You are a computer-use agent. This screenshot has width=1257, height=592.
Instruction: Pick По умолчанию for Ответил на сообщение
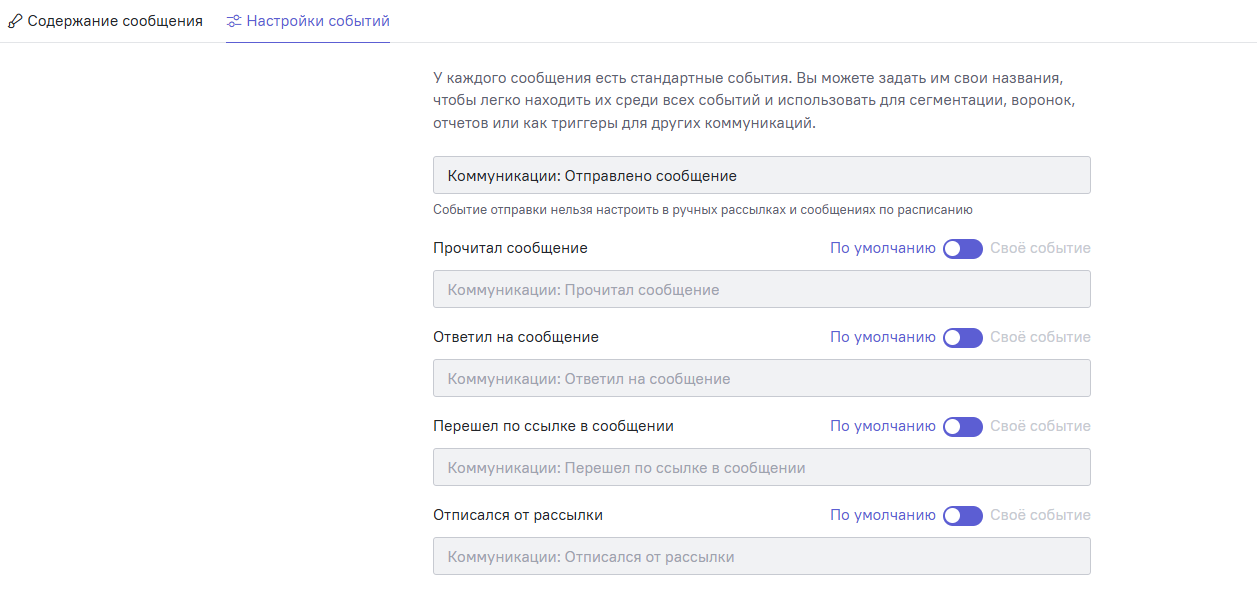883,338
